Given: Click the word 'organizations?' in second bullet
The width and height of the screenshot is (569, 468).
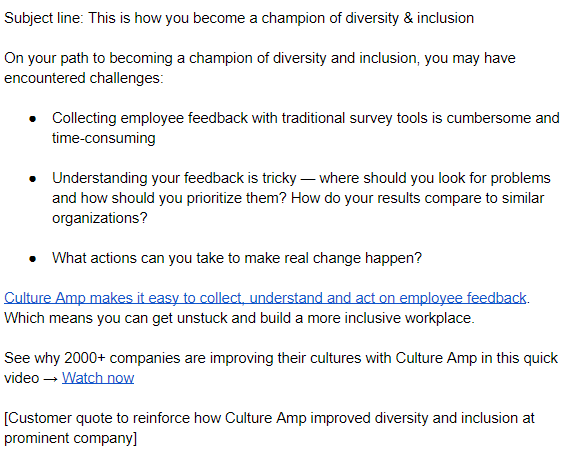Looking at the screenshot, I should pos(100,218).
